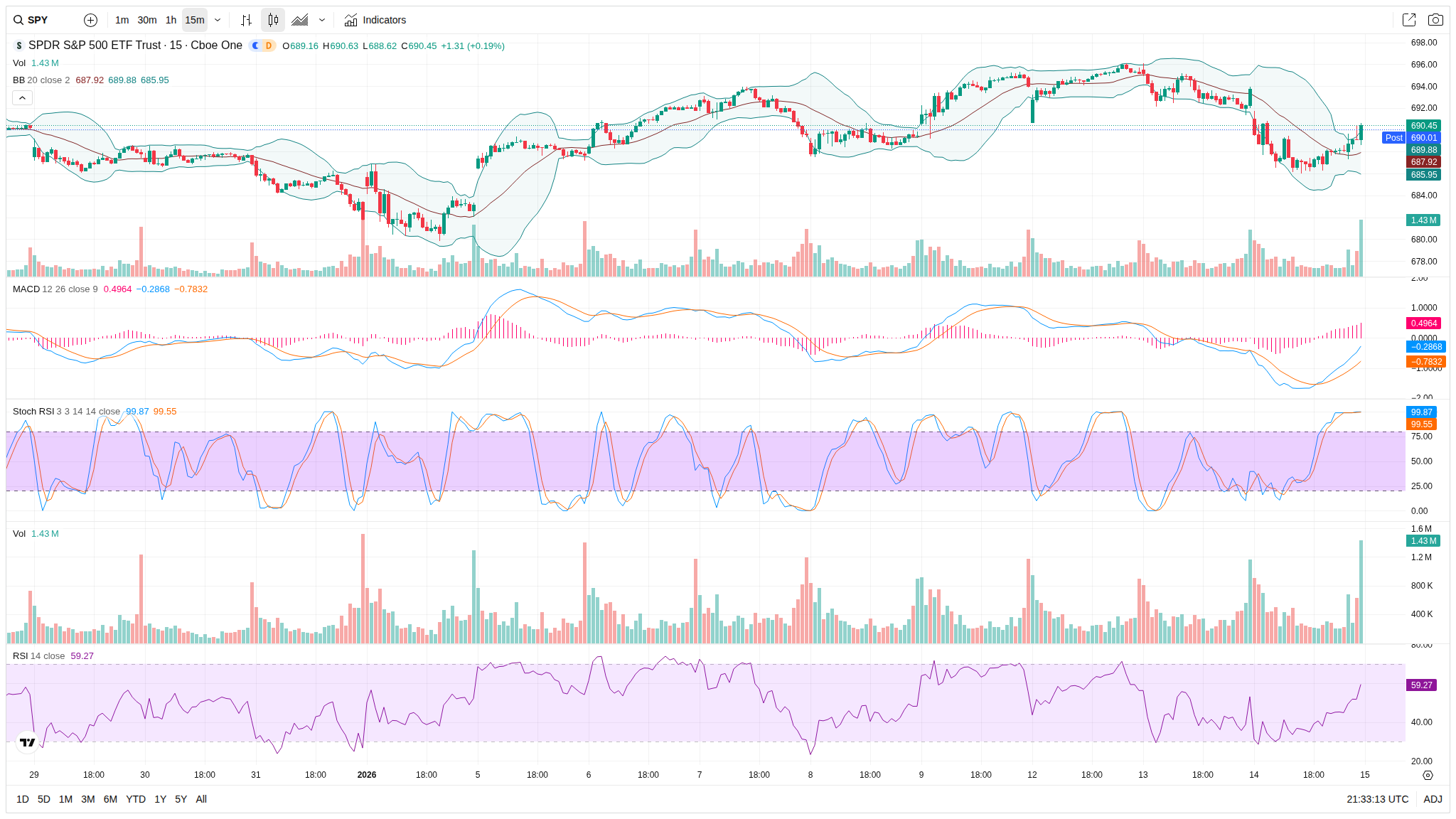
Task: Select the area chart style icon
Action: pyautogui.click(x=300, y=20)
